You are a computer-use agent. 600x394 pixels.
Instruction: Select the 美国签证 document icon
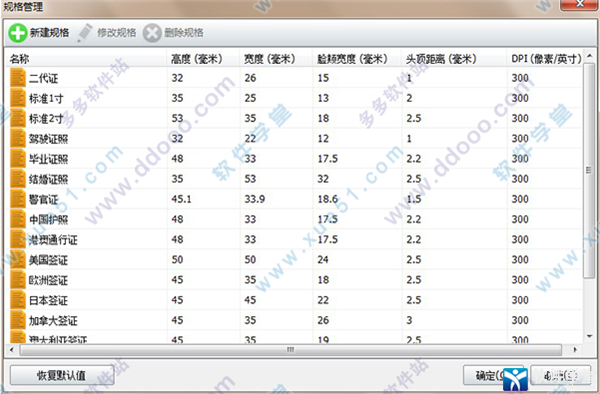[18, 260]
